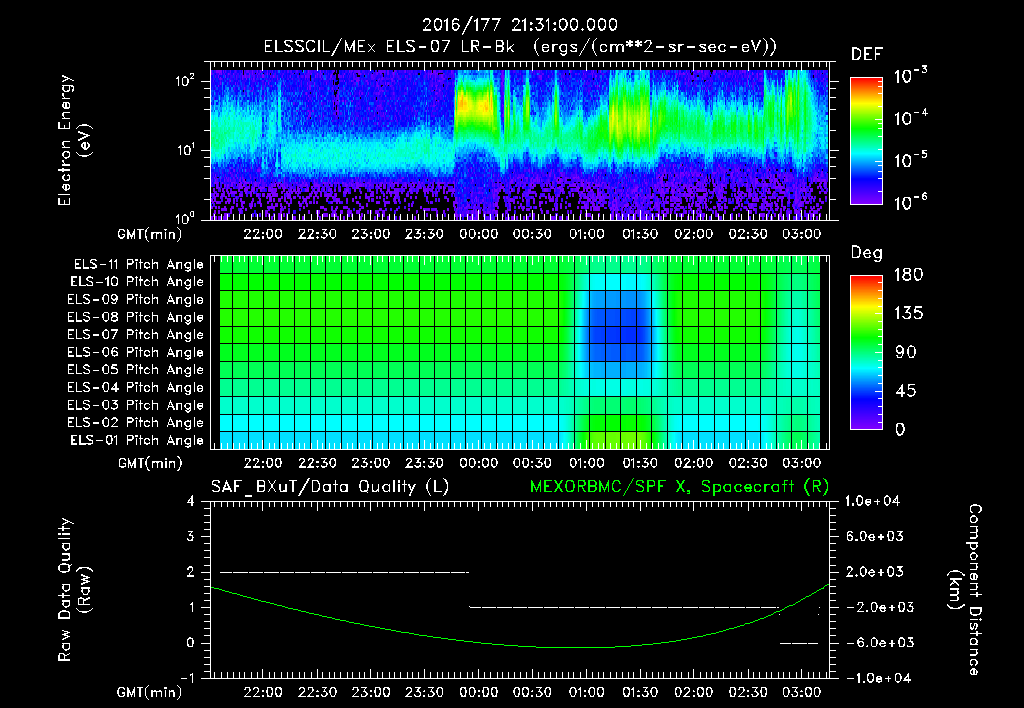Select the ELS-07 Pitch Angle row label
This screenshot has width=1024, height=708.
coord(136,334)
